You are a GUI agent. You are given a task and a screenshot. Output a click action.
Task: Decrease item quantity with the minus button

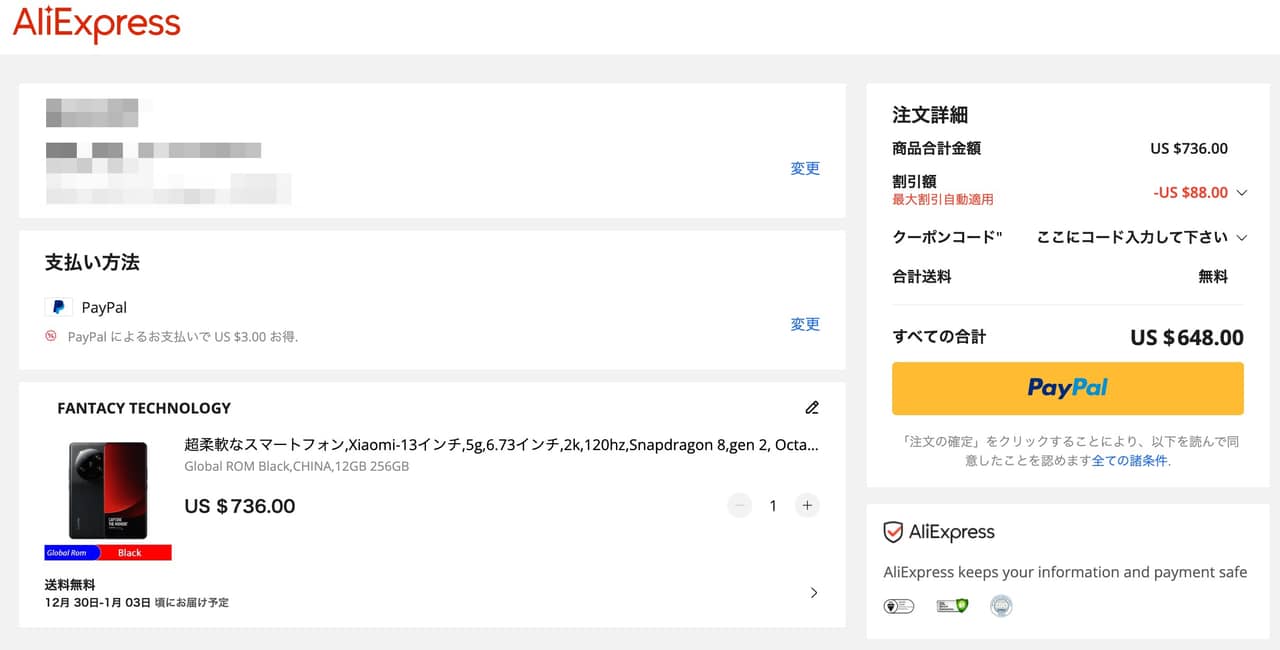point(740,506)
